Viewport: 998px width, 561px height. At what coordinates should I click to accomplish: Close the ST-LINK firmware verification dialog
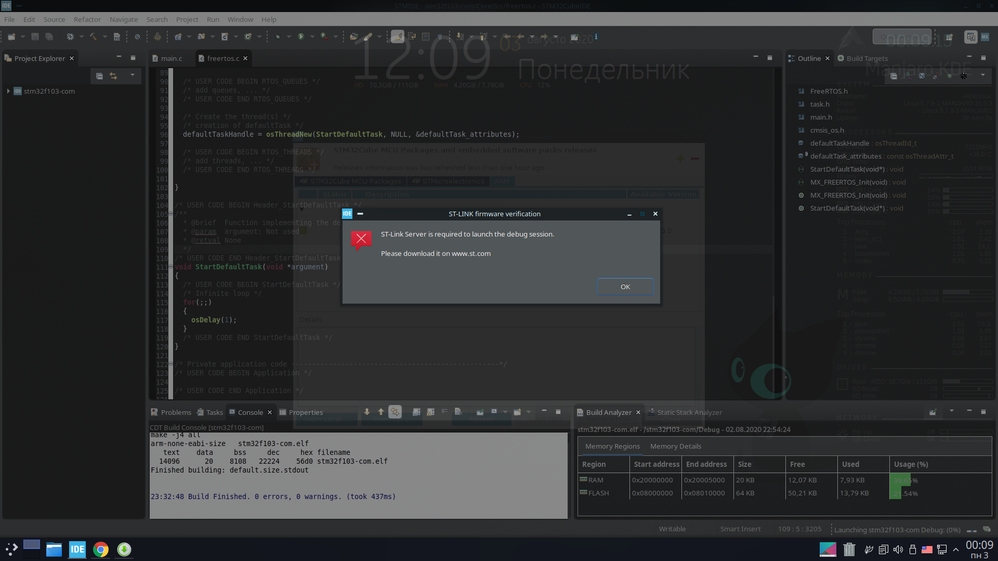coord(655,214)
